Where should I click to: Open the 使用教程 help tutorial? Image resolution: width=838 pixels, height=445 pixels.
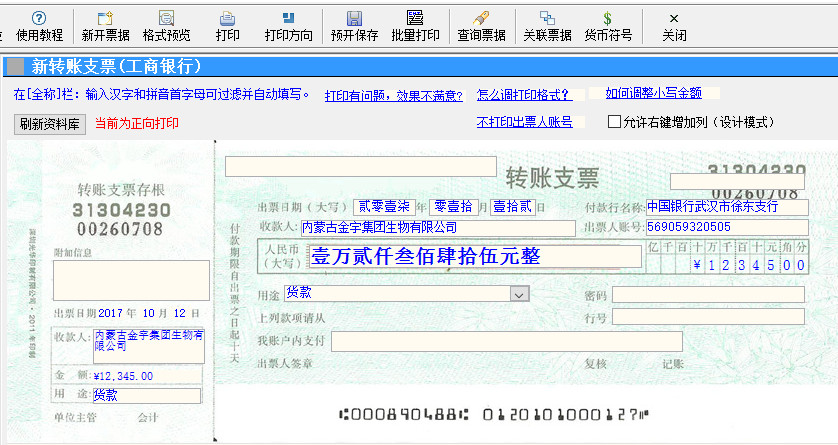pyautogui.click(x=39, y=27)
